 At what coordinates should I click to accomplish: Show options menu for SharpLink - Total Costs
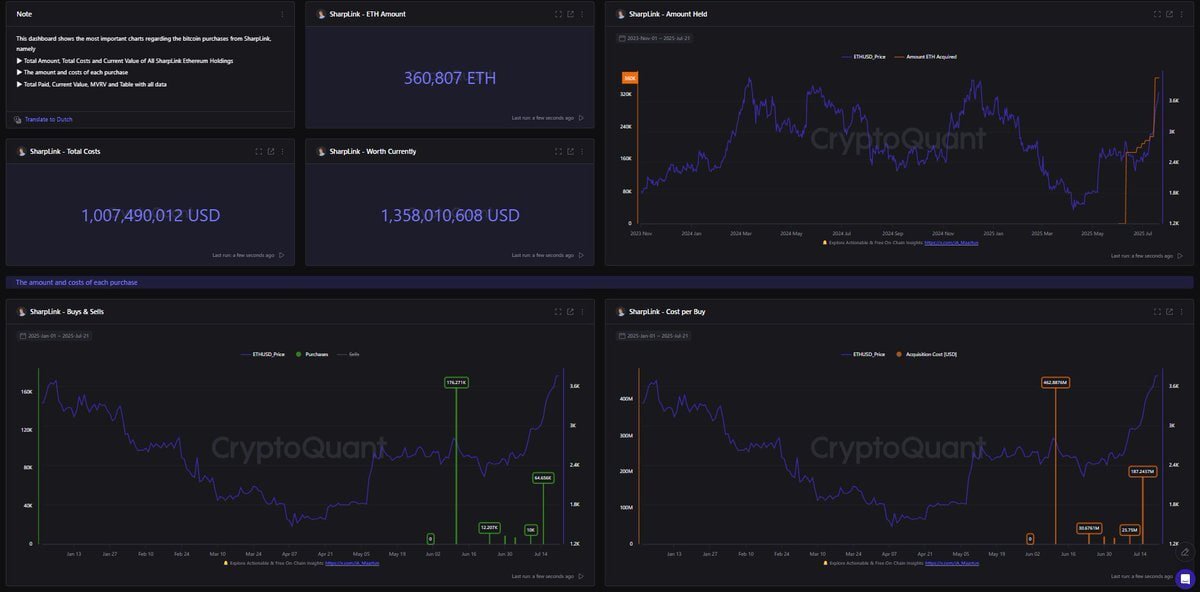(282, 151)
